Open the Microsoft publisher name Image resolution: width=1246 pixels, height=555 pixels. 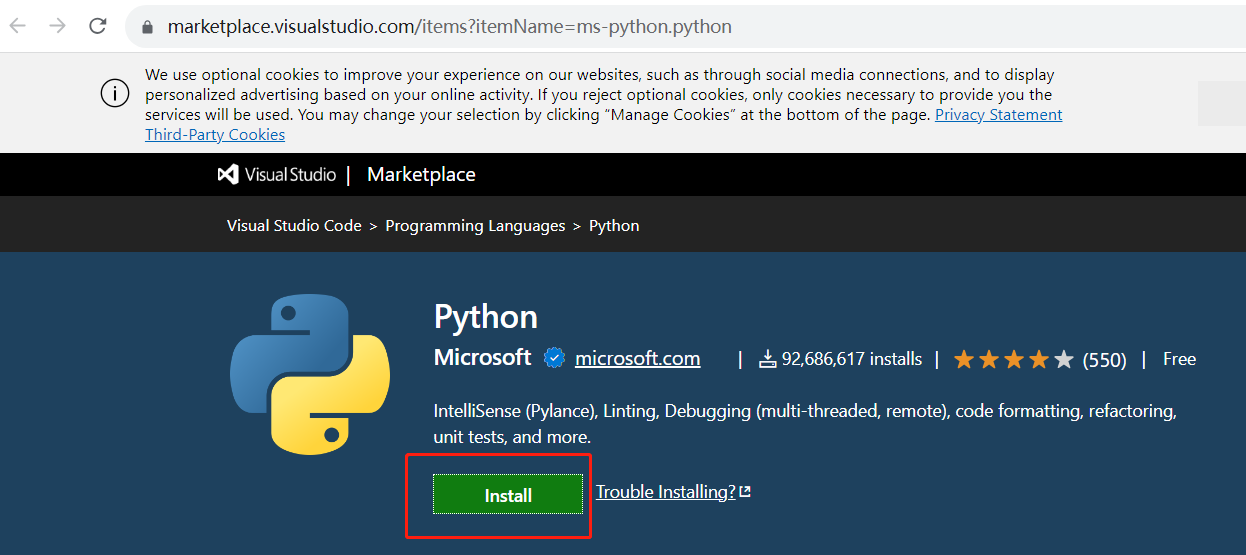(x=482, y=358)
